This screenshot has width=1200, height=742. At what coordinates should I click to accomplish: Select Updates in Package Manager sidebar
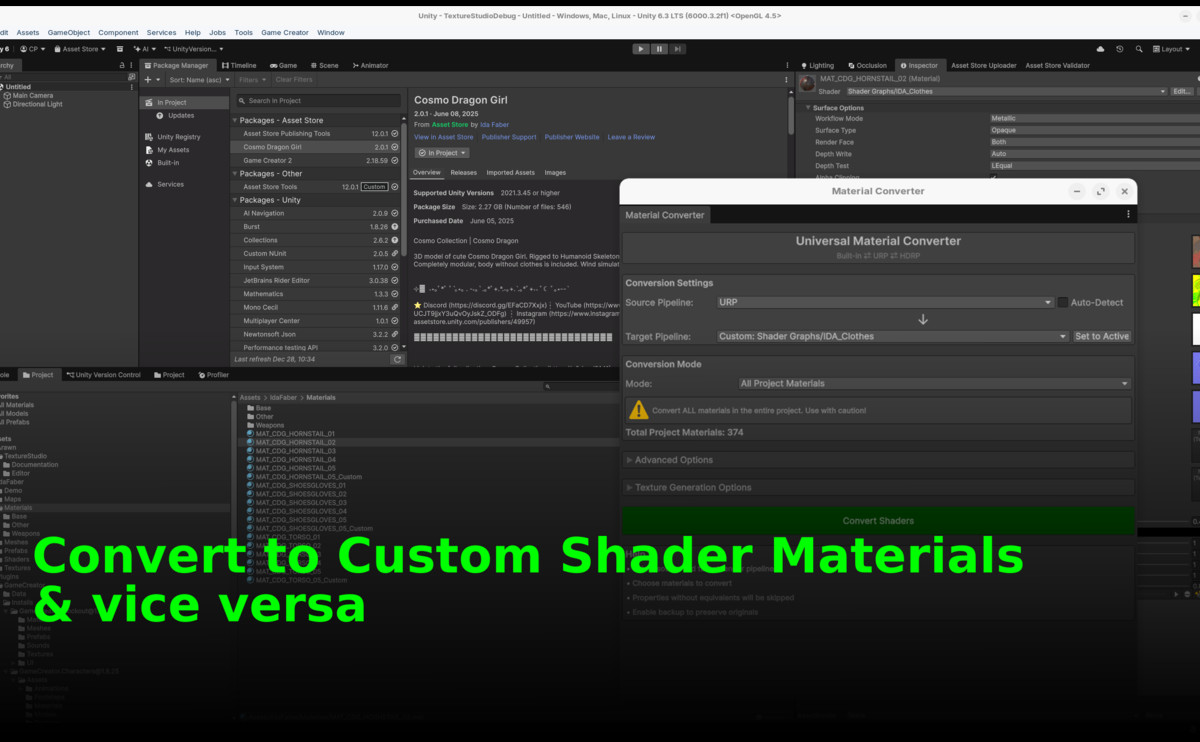pyautogui.click(x=181, y=115)
